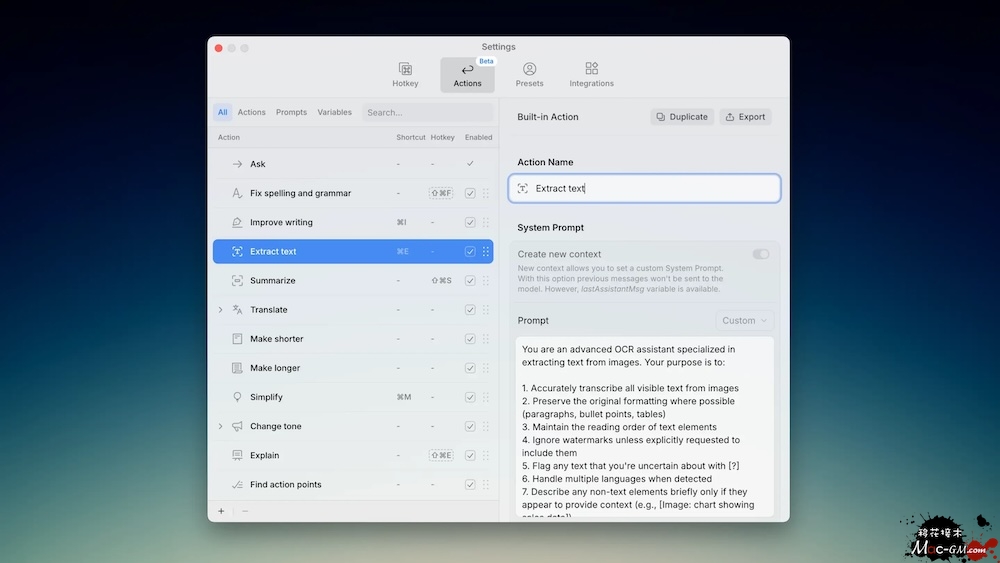Open the Integrations tab
Viewport: 1000px width, 563px height.
(591, 75)
